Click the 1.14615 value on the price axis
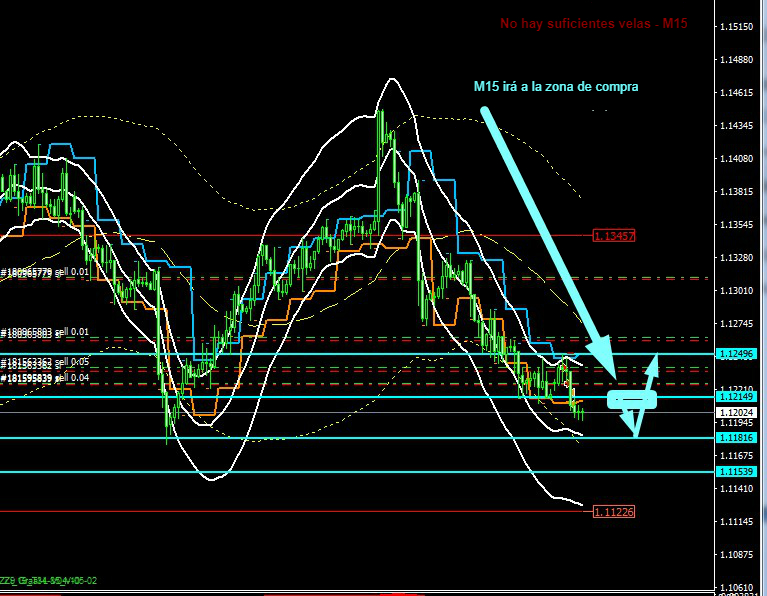 [737, 92]
